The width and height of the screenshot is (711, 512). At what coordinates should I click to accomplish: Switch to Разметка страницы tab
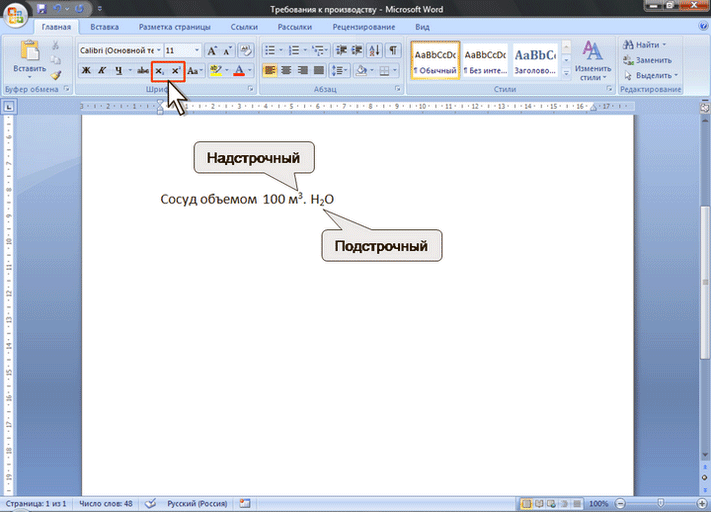[x=175, y=27]
